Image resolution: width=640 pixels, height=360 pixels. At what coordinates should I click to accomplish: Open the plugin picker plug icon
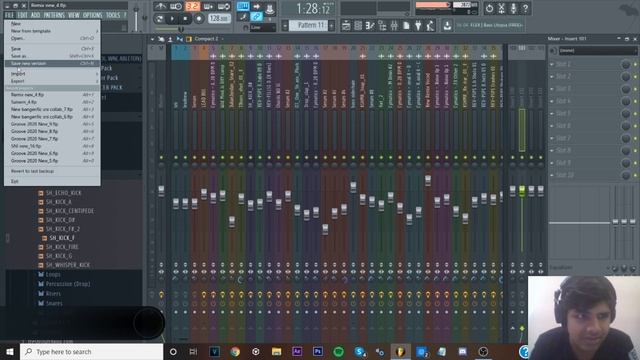pyautogui.click(x=418, y=26)
